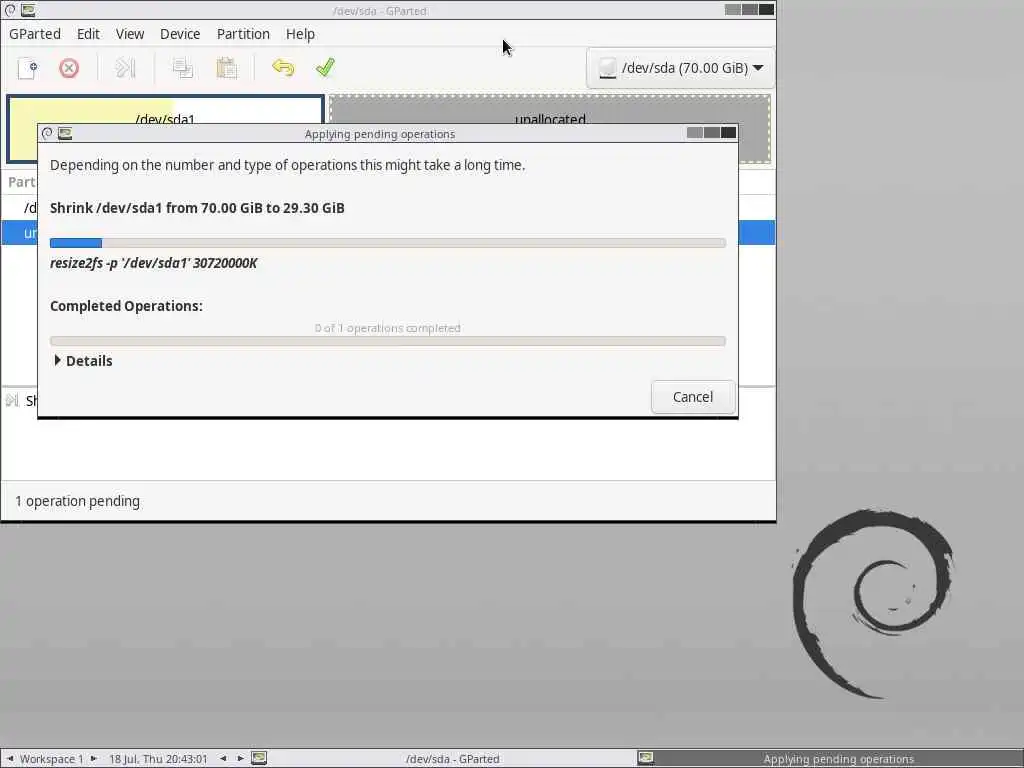Viewport: 1024px width, 768px height.
Task: Click the New partition toolbar icon
Action: coord(27,68)
